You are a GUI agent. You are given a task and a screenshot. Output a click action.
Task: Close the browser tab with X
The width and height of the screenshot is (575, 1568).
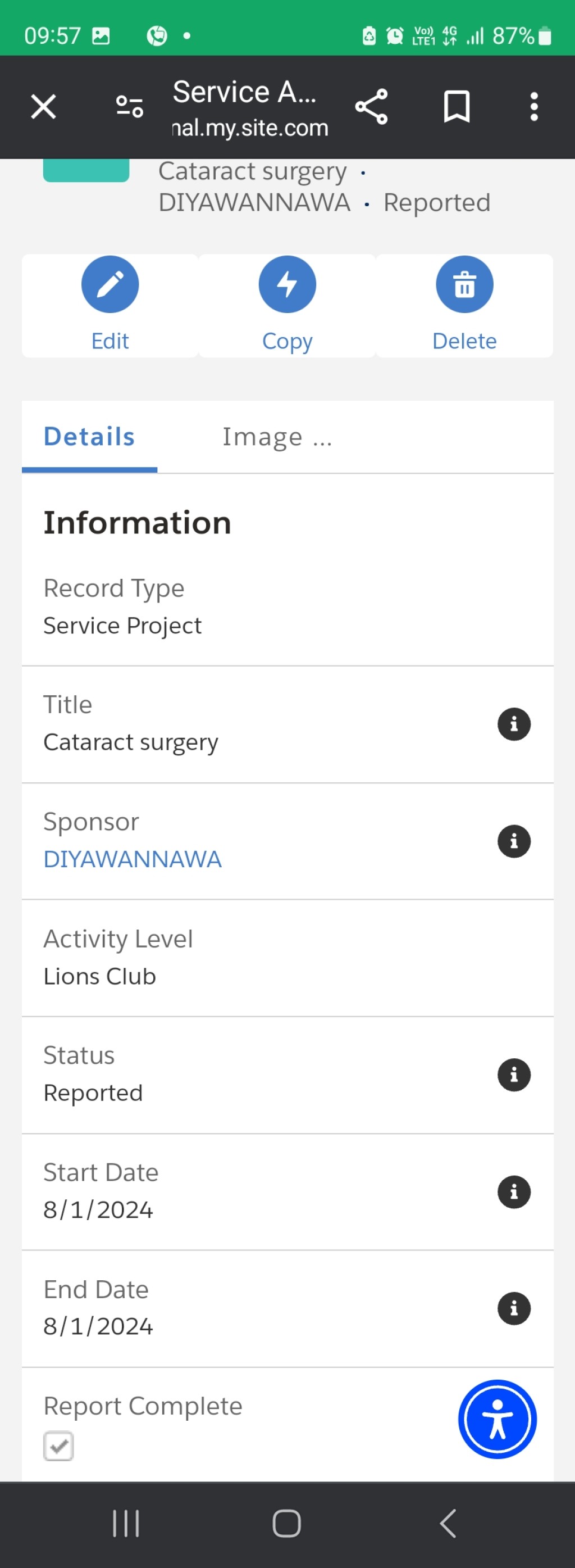[x=43, y=107]
